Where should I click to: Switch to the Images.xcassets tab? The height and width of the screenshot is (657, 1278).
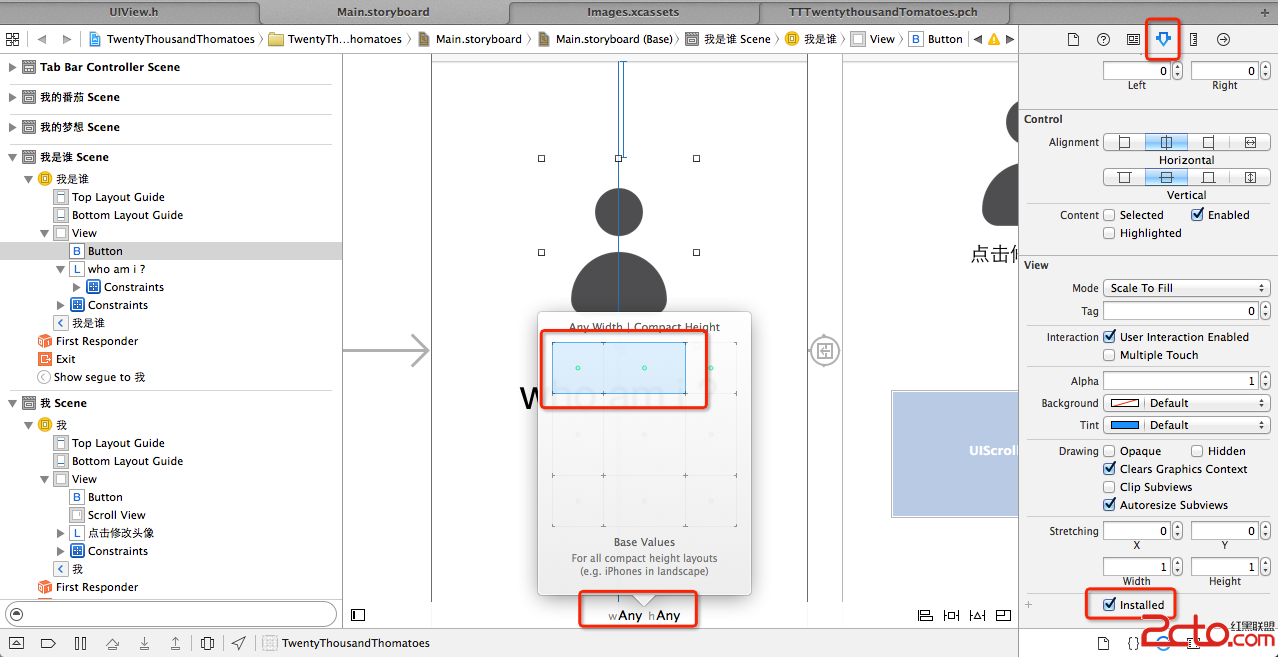coord(633,12)
